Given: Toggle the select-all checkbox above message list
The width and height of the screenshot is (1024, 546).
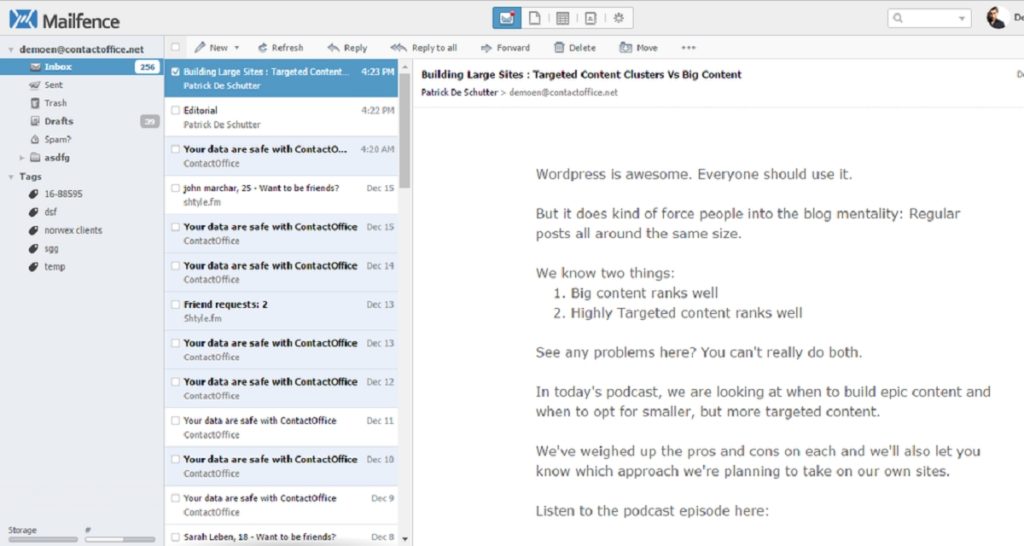Looking at the screenshot, I should pos(176,47).
